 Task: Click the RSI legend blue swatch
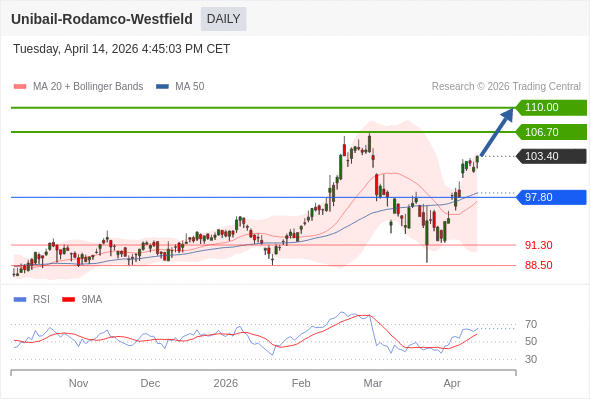[20, 300]
